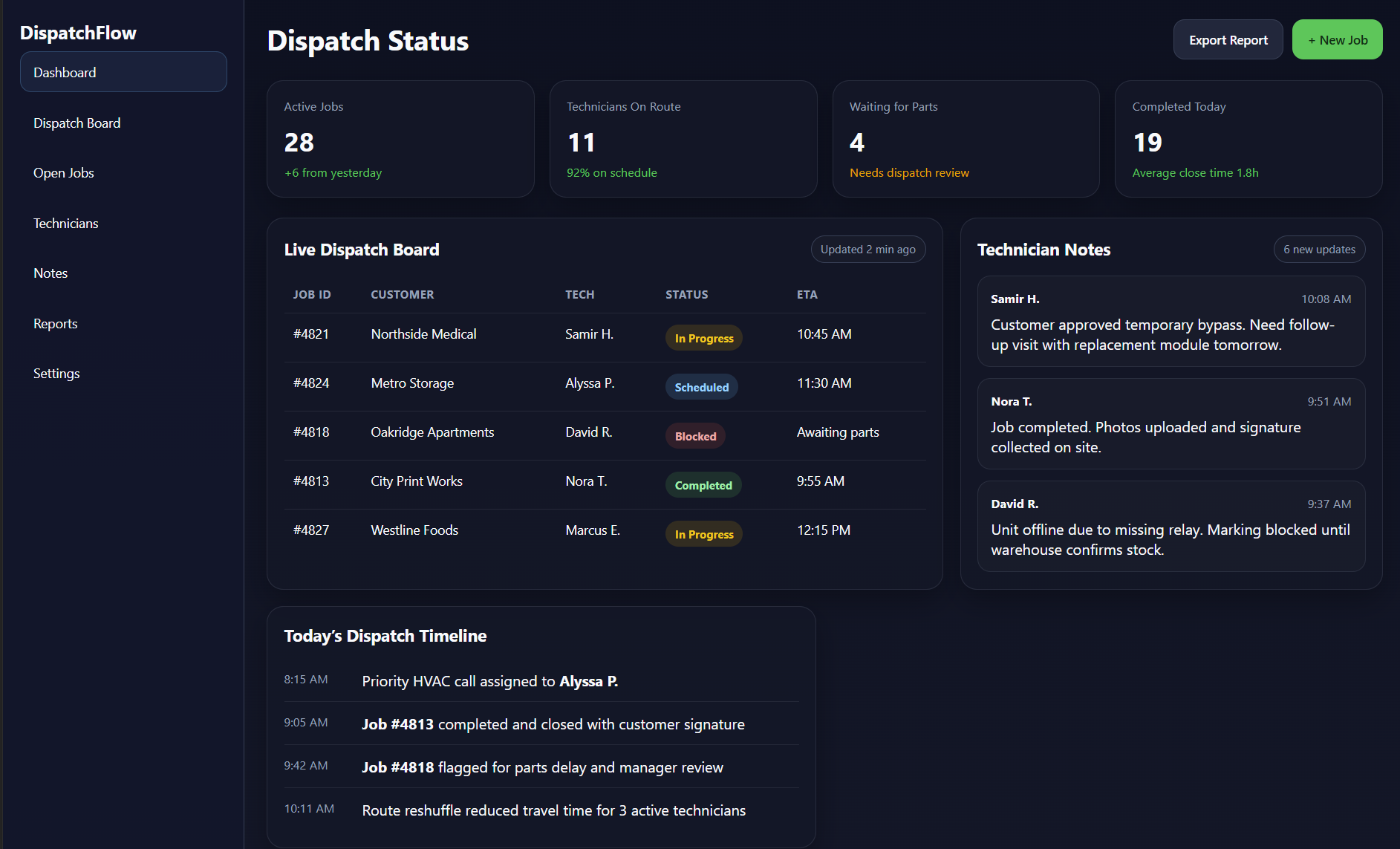Click the Scheduled badge for Metro Storage
Image resolution: width=1400 pixels, height=849 pixels.
[701, 386]
